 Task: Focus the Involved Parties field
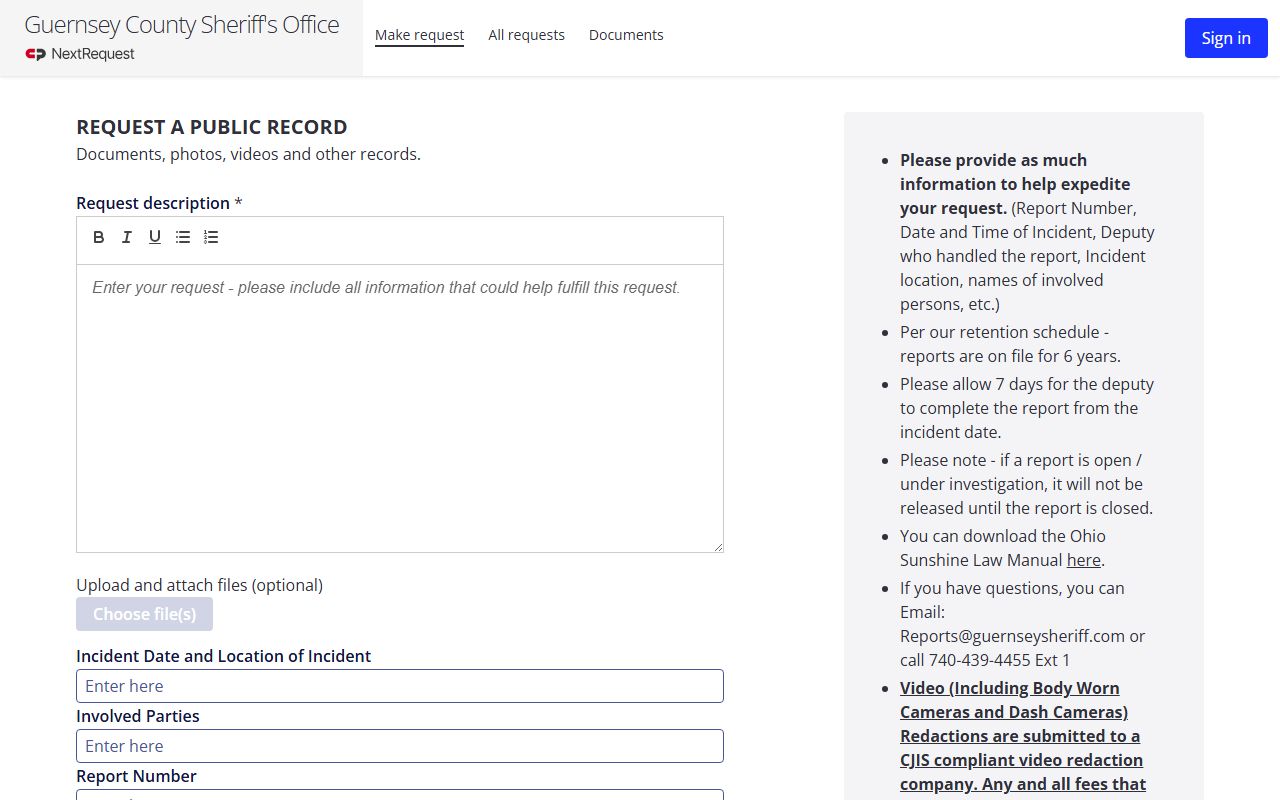pos(400,746)
